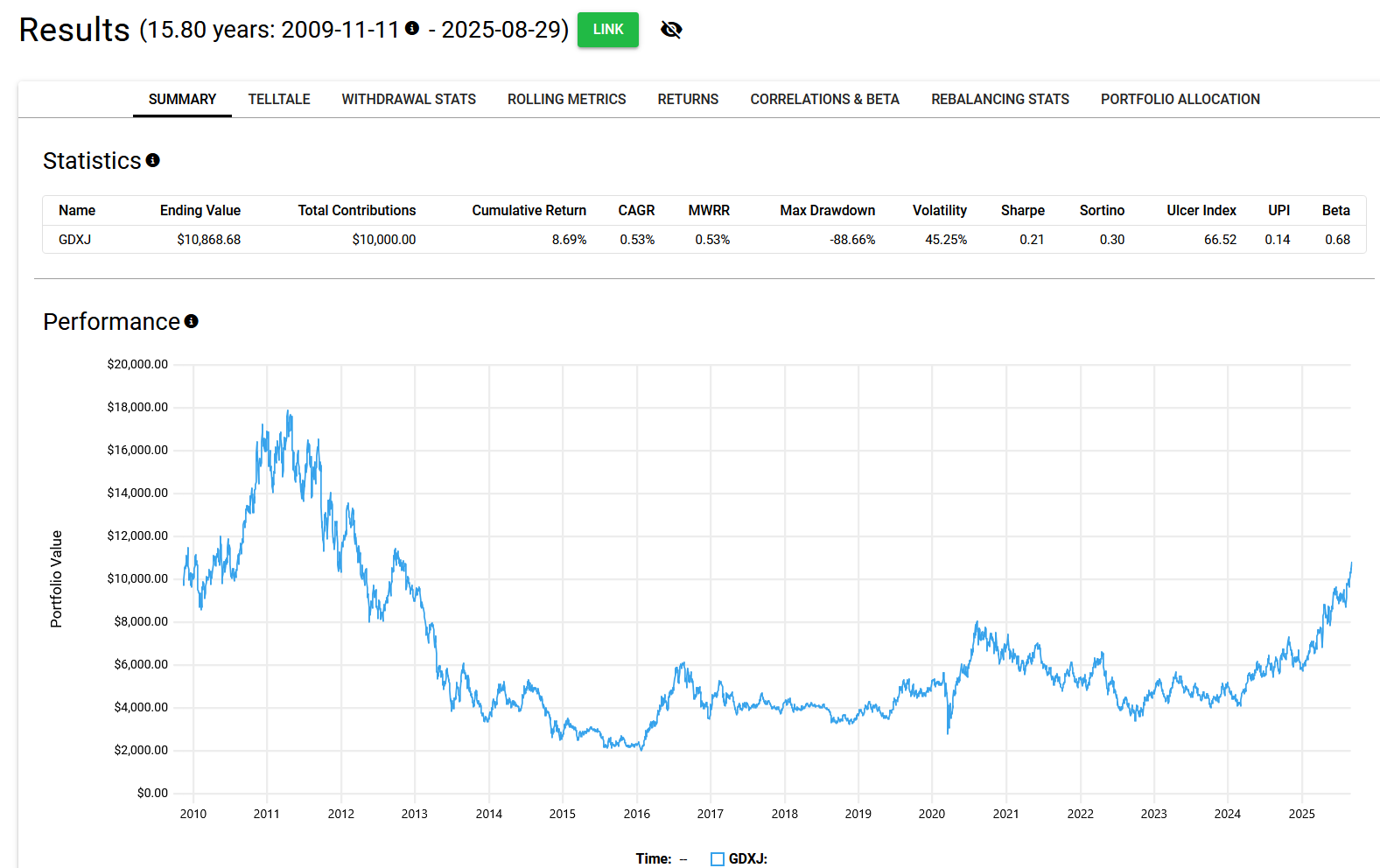Click the Sharpe column header
The height and width of the screenshot is (868, 1380).
1023,210
